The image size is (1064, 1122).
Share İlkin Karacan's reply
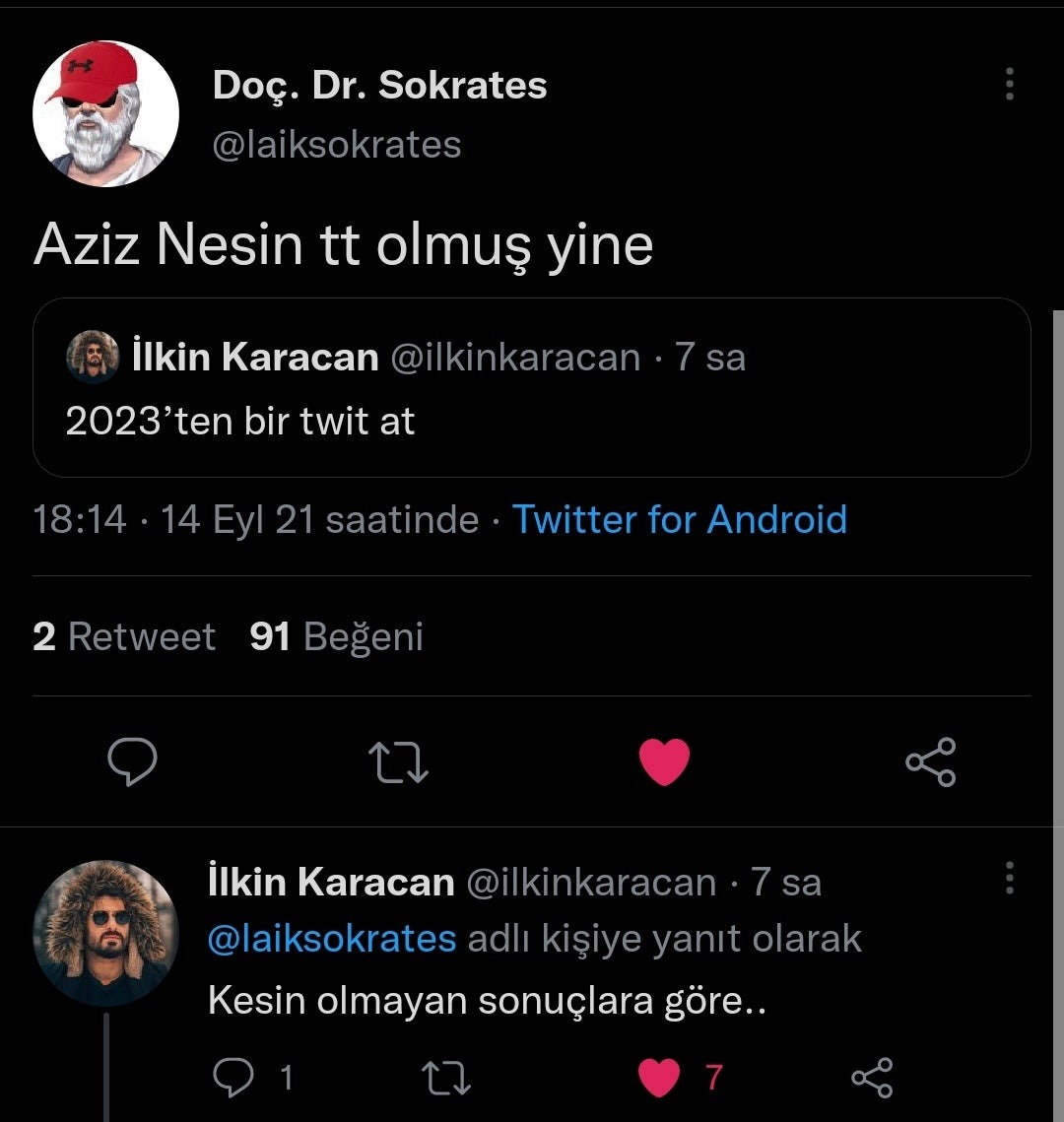pos(872,1078)
